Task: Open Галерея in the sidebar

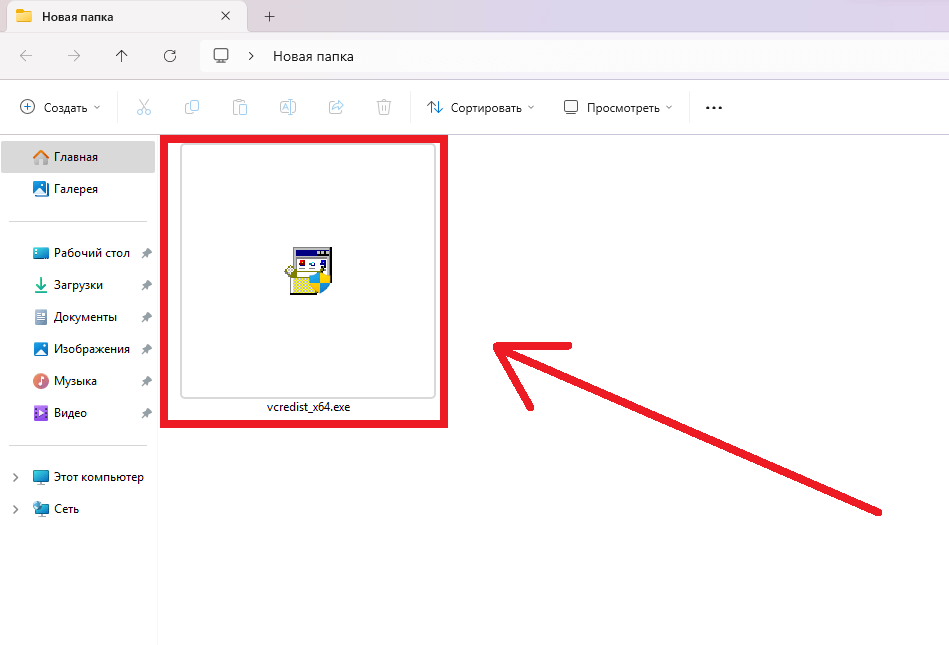Action: [78, 189]
